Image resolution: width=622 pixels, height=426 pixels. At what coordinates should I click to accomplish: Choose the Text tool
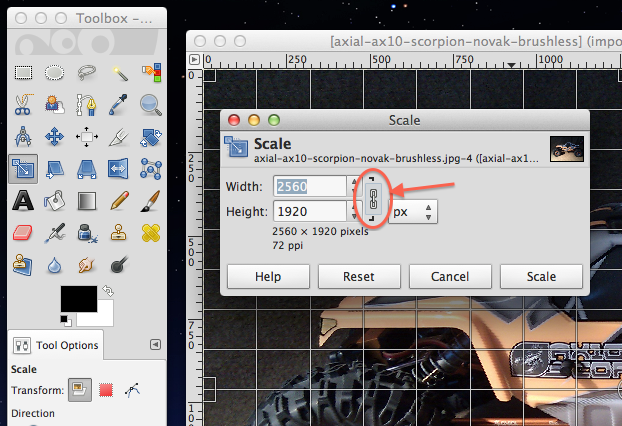pos(22,200)
